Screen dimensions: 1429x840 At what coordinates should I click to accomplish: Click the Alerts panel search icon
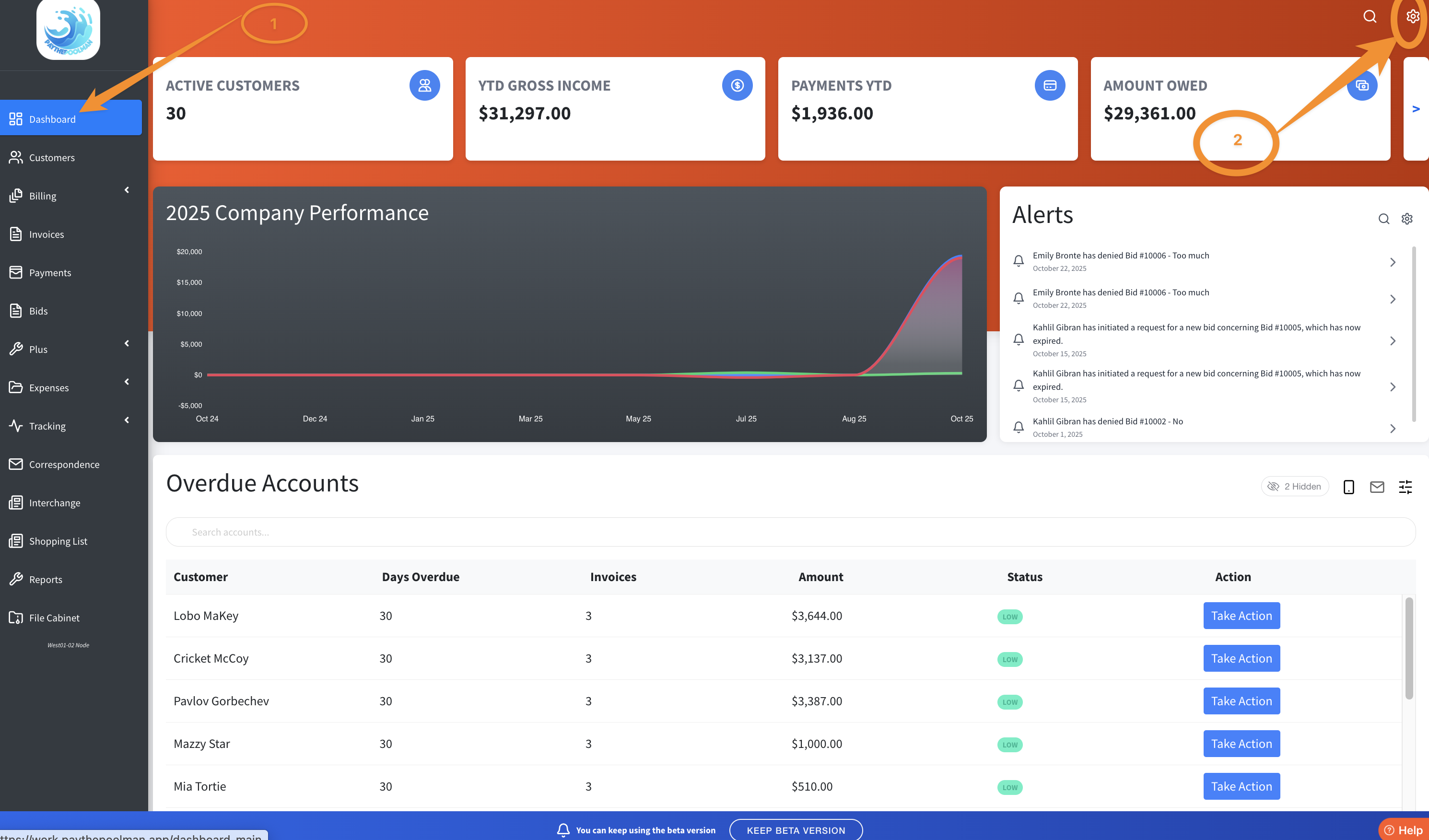point(1383,219)
